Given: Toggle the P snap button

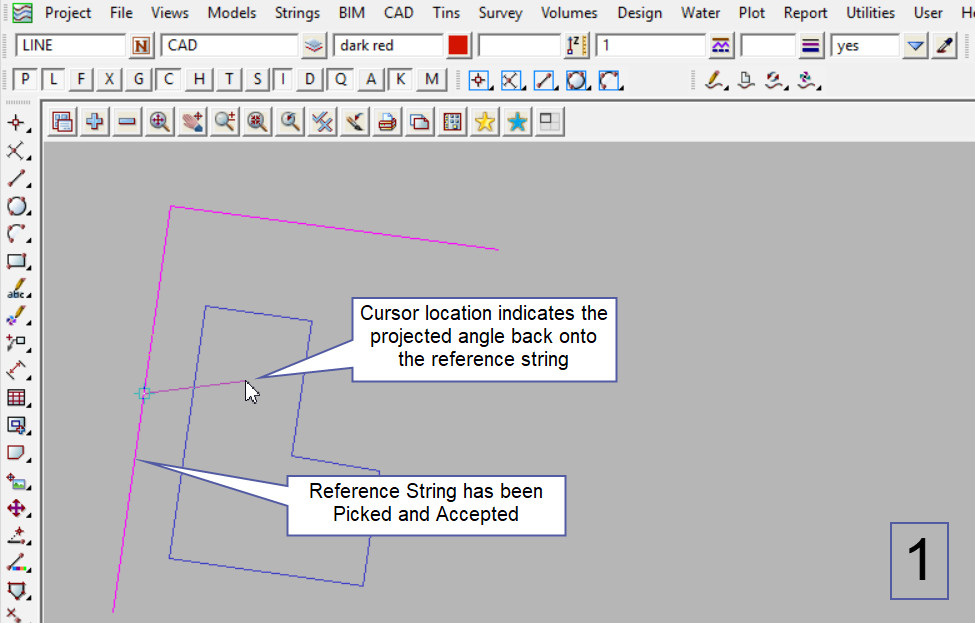Looking at the screenshot, I should [26, 80].
